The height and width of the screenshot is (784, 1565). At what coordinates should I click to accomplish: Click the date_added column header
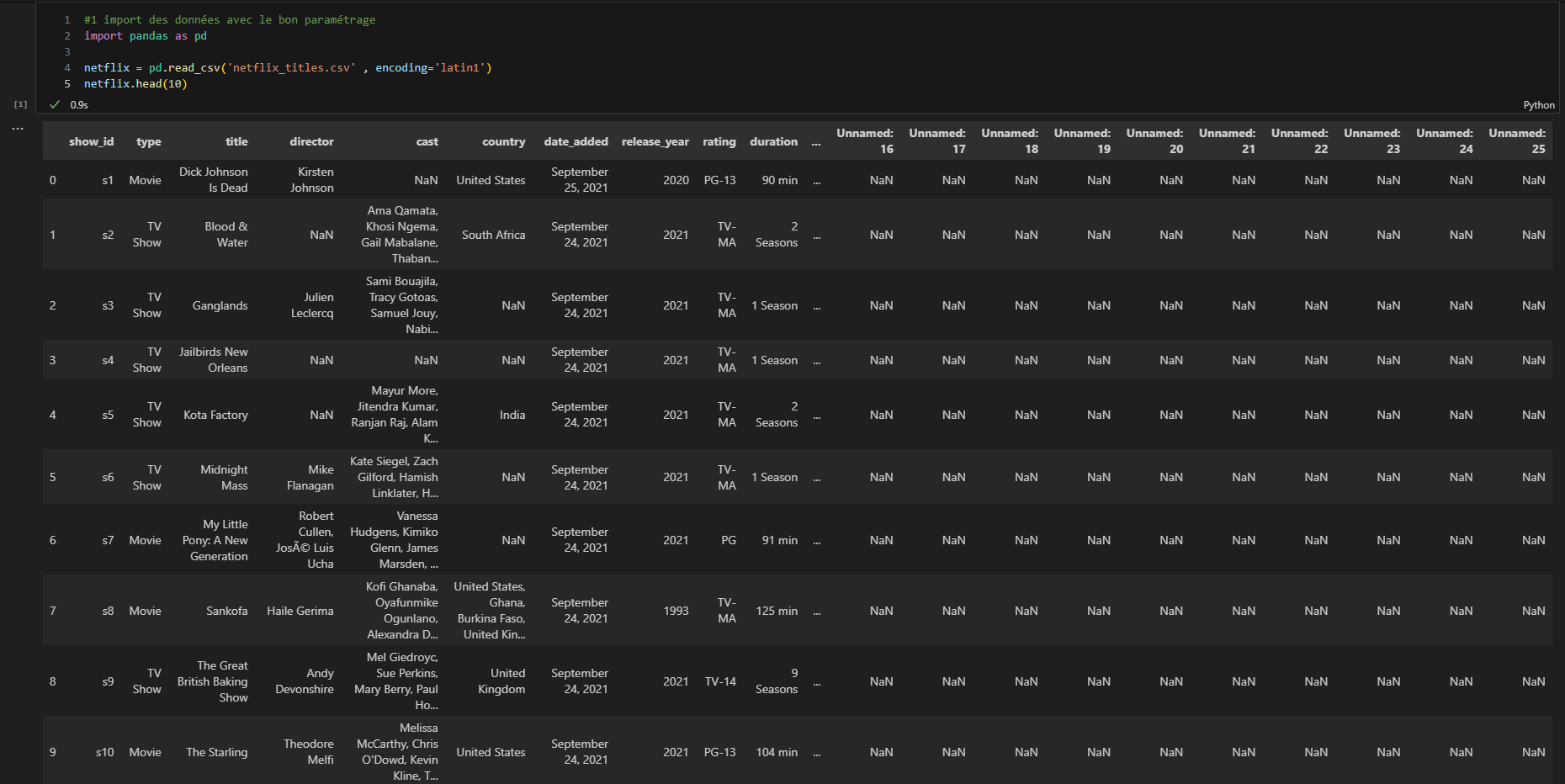576,141
